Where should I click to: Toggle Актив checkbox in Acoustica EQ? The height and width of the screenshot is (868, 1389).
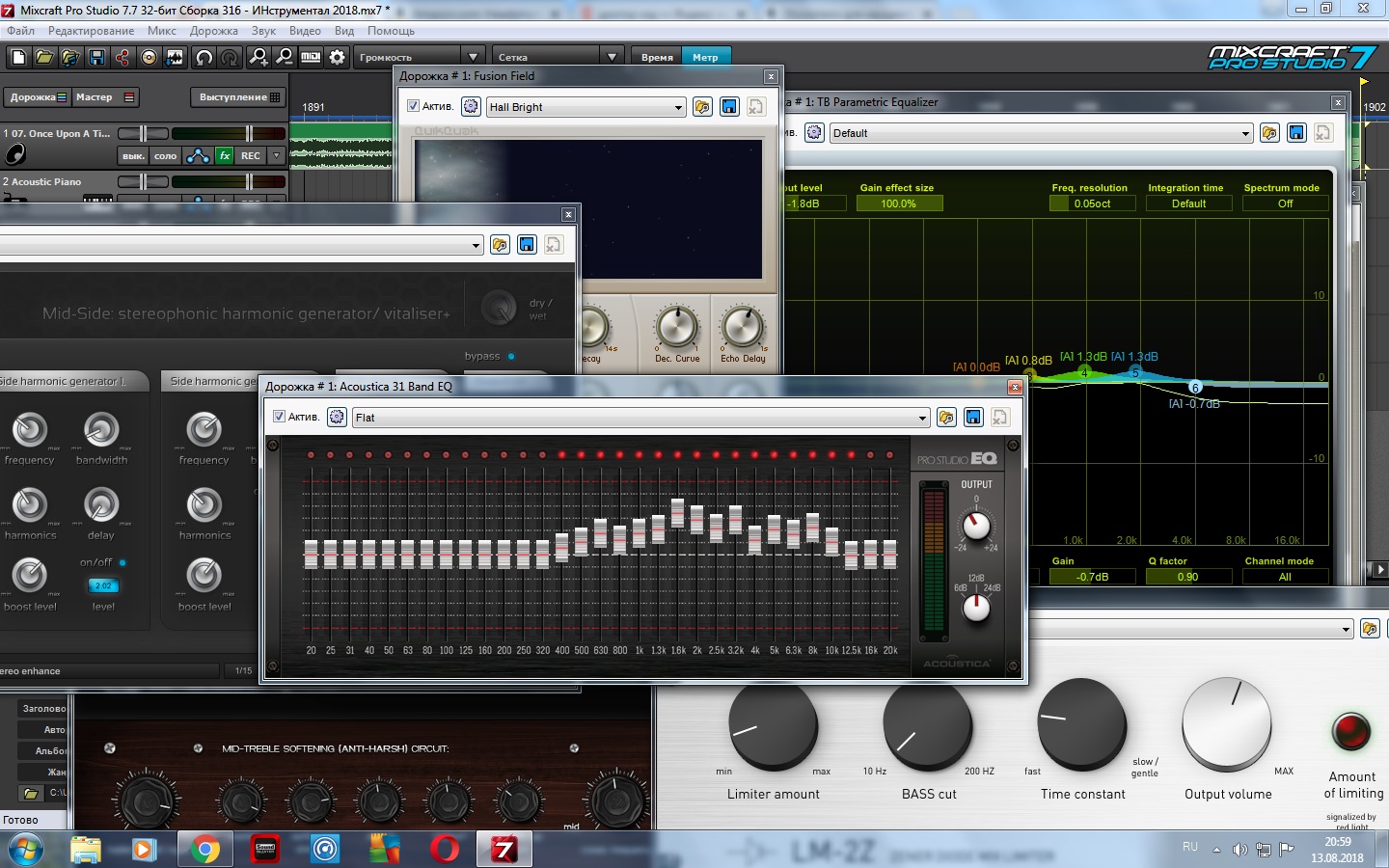click(x=280, y=417)
